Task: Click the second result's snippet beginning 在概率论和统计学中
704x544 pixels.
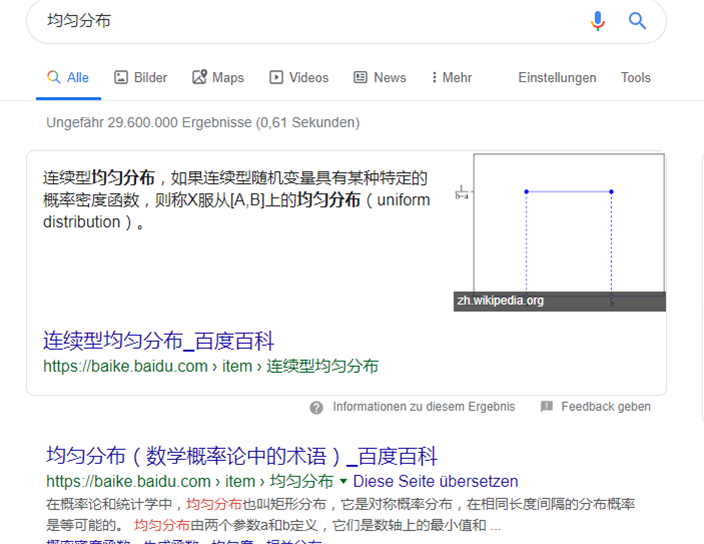Action: click(x=340, y=514)
